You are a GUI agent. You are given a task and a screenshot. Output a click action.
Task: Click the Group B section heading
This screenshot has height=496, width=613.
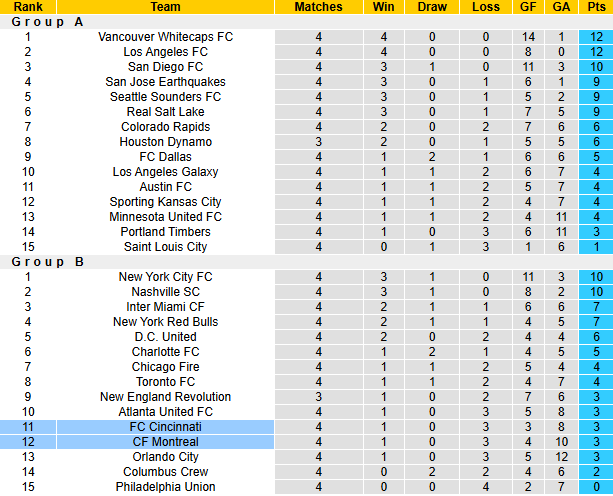(x=46, y=262)
